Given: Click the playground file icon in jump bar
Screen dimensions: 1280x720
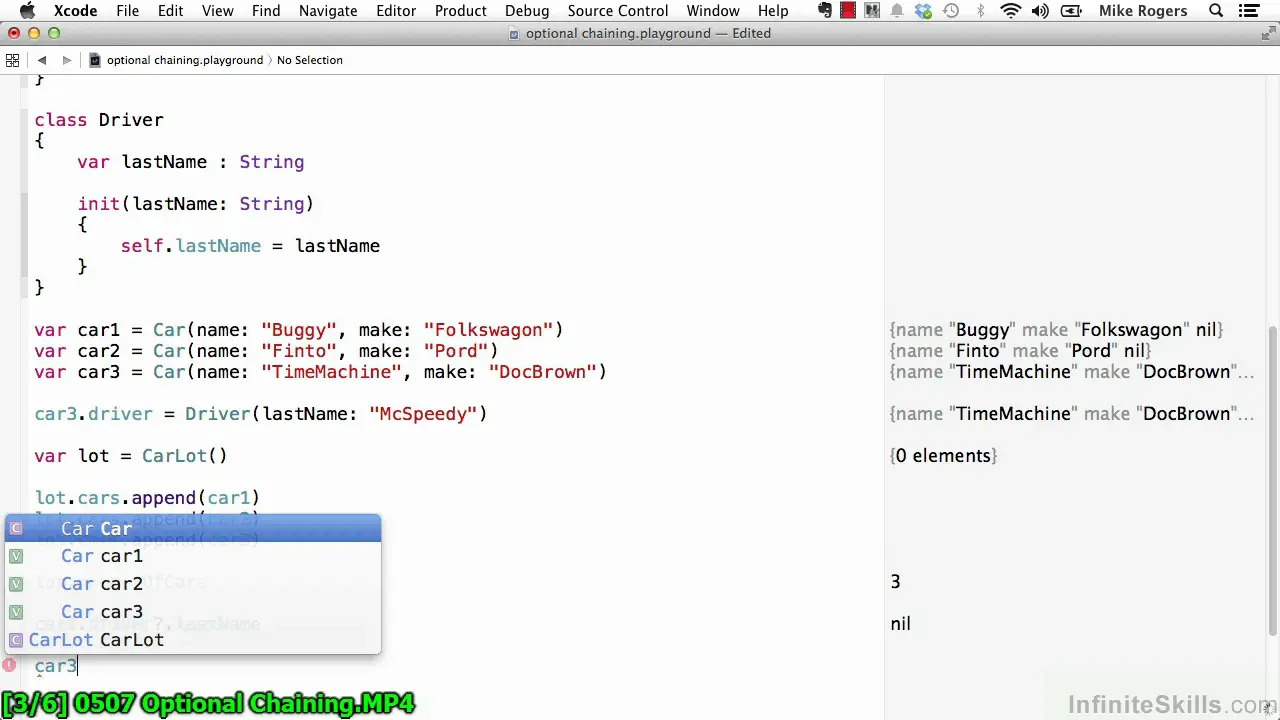Looking at the screenshot, I should click(x=95, y=60).
